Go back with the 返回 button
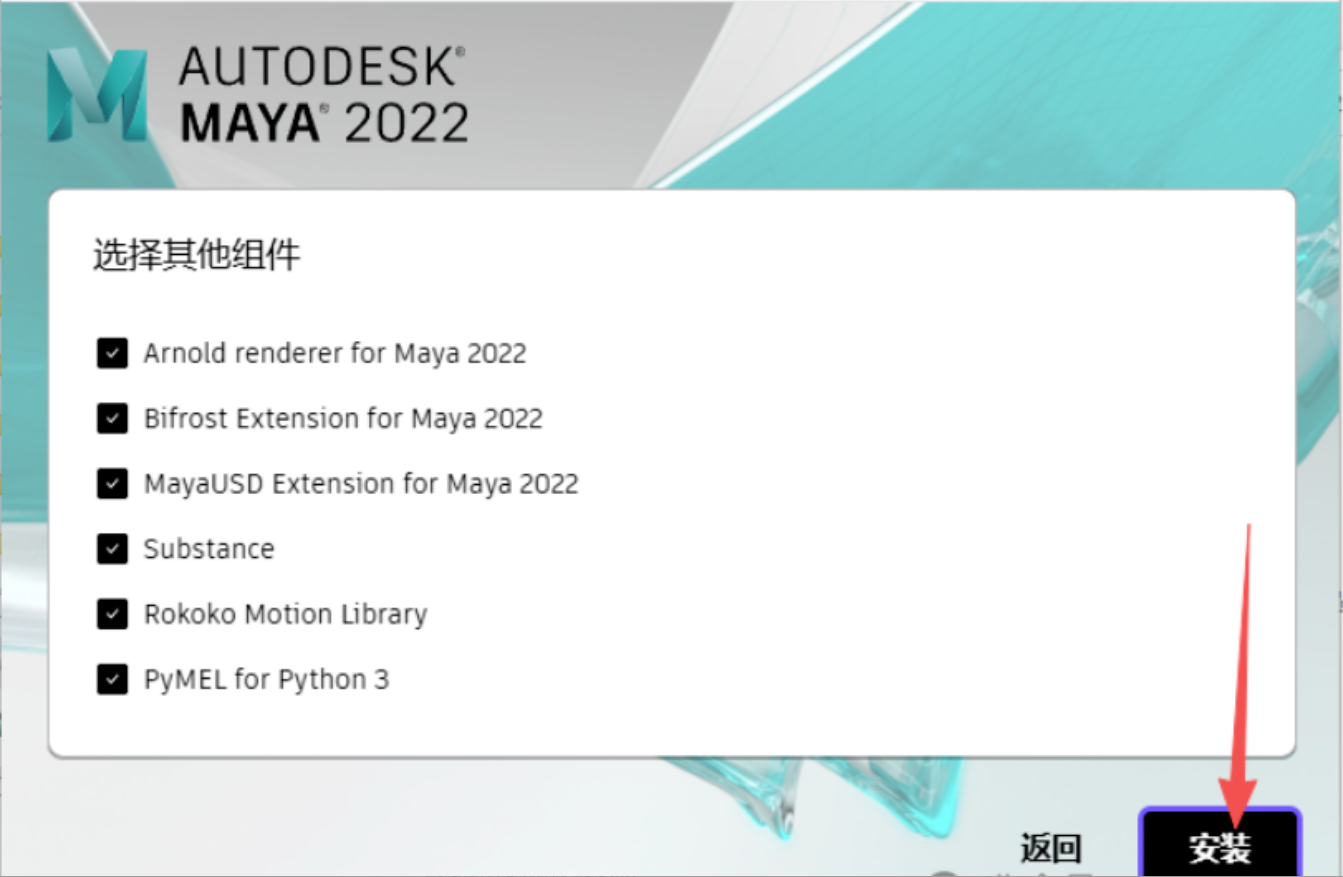Screen dimensions: 1343x877 click(x=1050, y=848)
